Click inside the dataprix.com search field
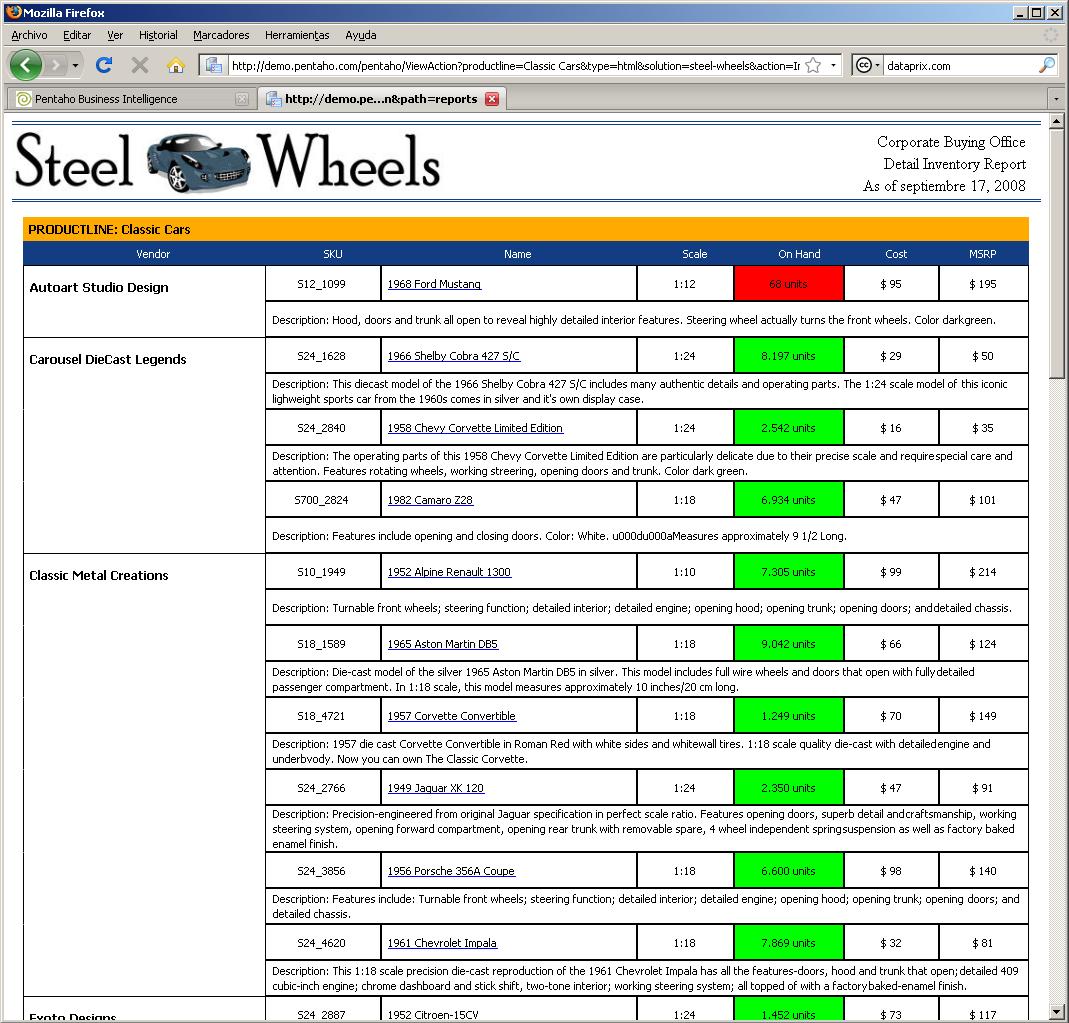 (x=958, y=65)
